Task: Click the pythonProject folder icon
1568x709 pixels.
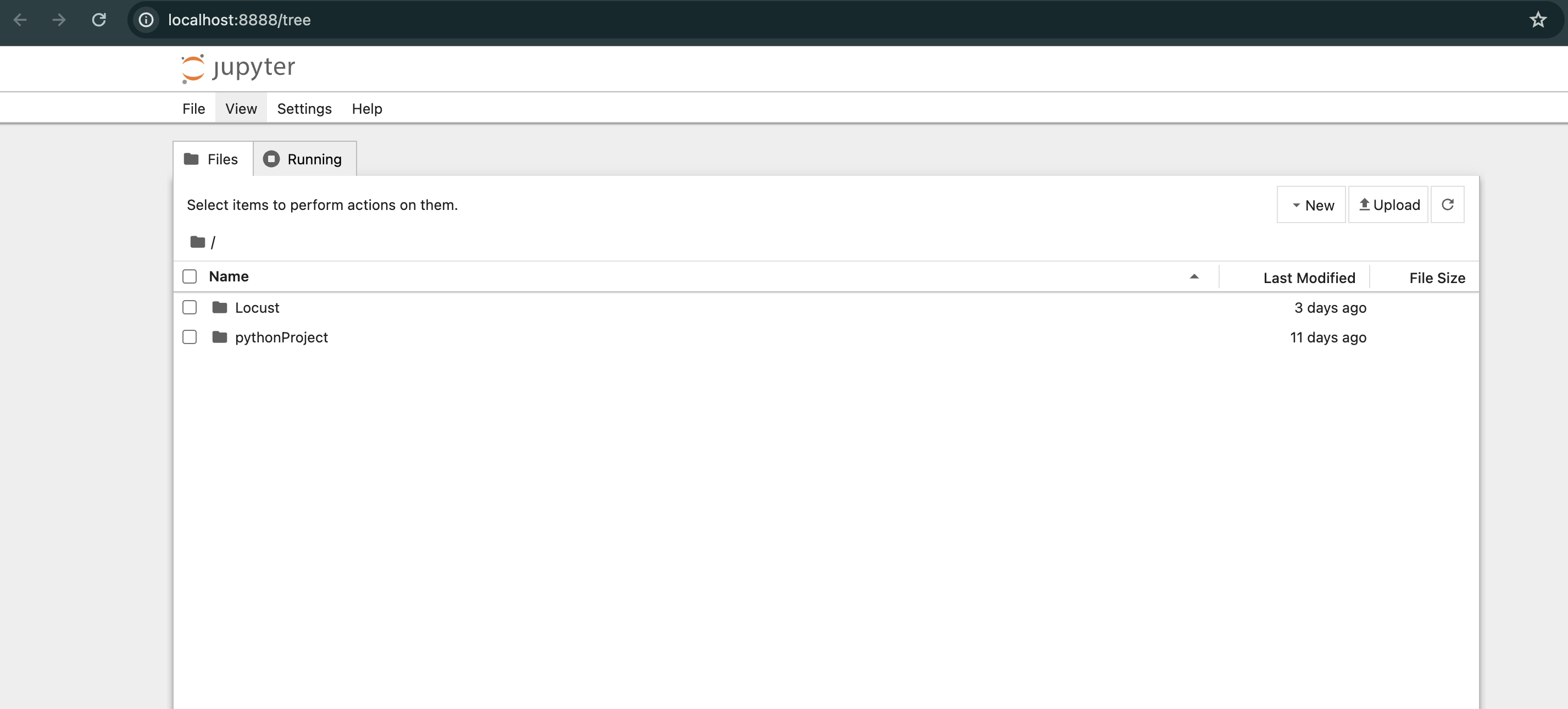Action: click(220, 337)
